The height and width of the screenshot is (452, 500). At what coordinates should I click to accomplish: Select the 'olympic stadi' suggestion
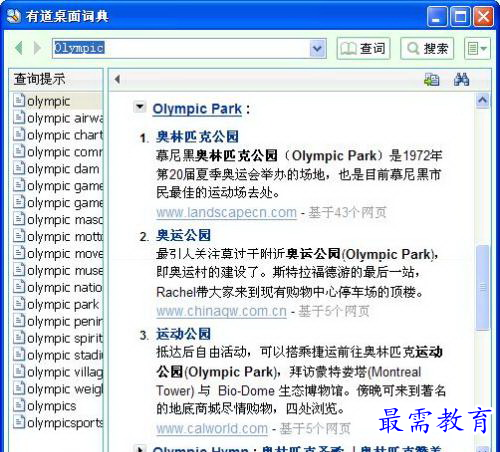[58, 355]
